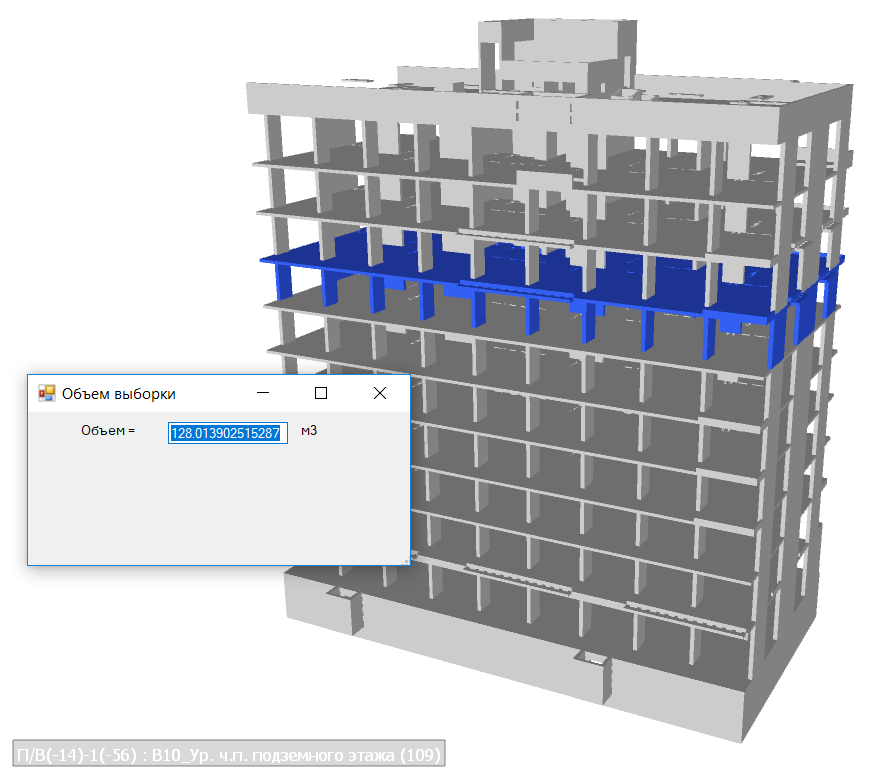Viewport: 874px width, 780px height.
Task: Maximize the Объем выборки dialog
Action: (x=321, y=393)
